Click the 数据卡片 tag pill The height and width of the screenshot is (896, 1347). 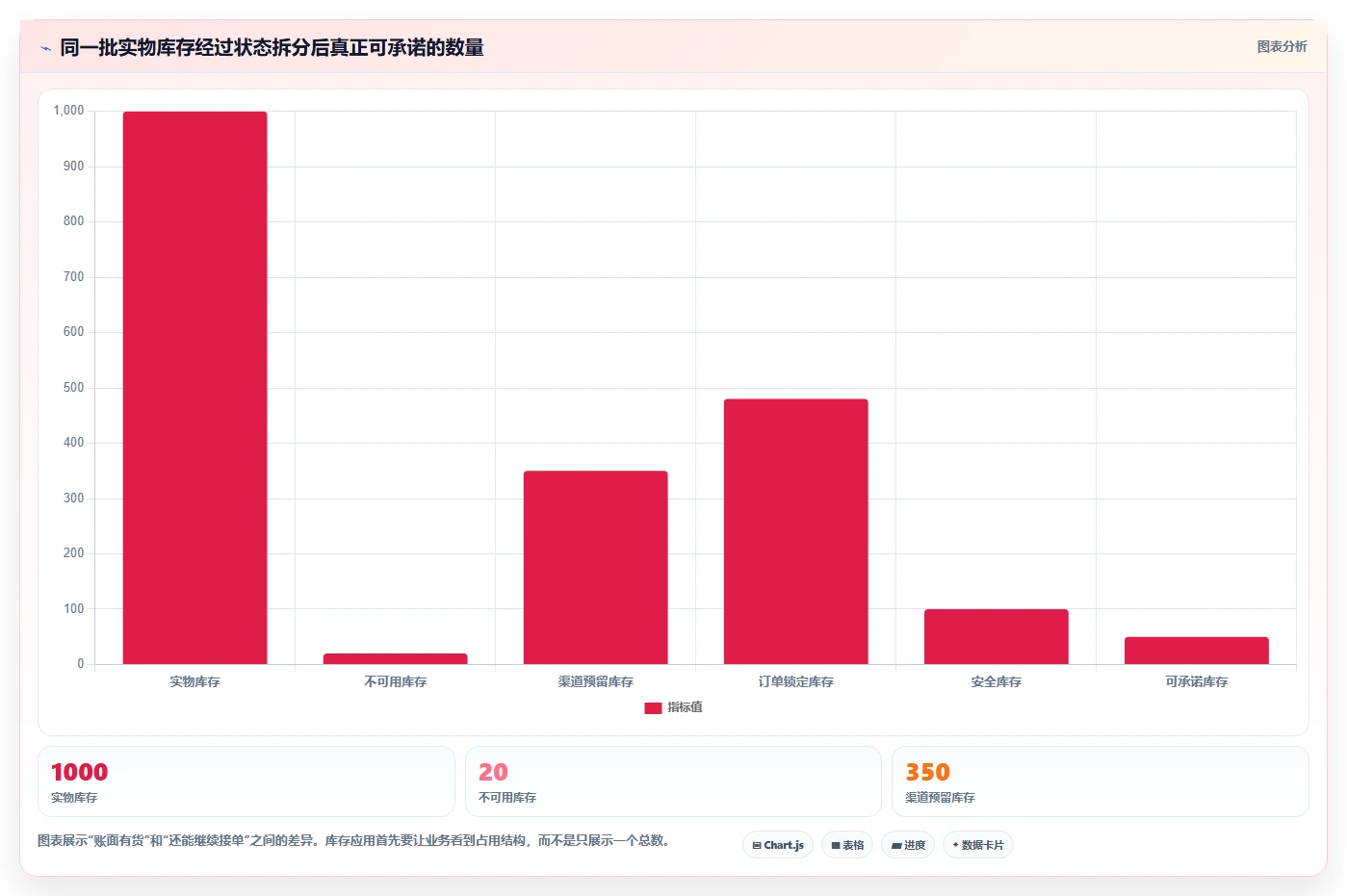[978, 845]
